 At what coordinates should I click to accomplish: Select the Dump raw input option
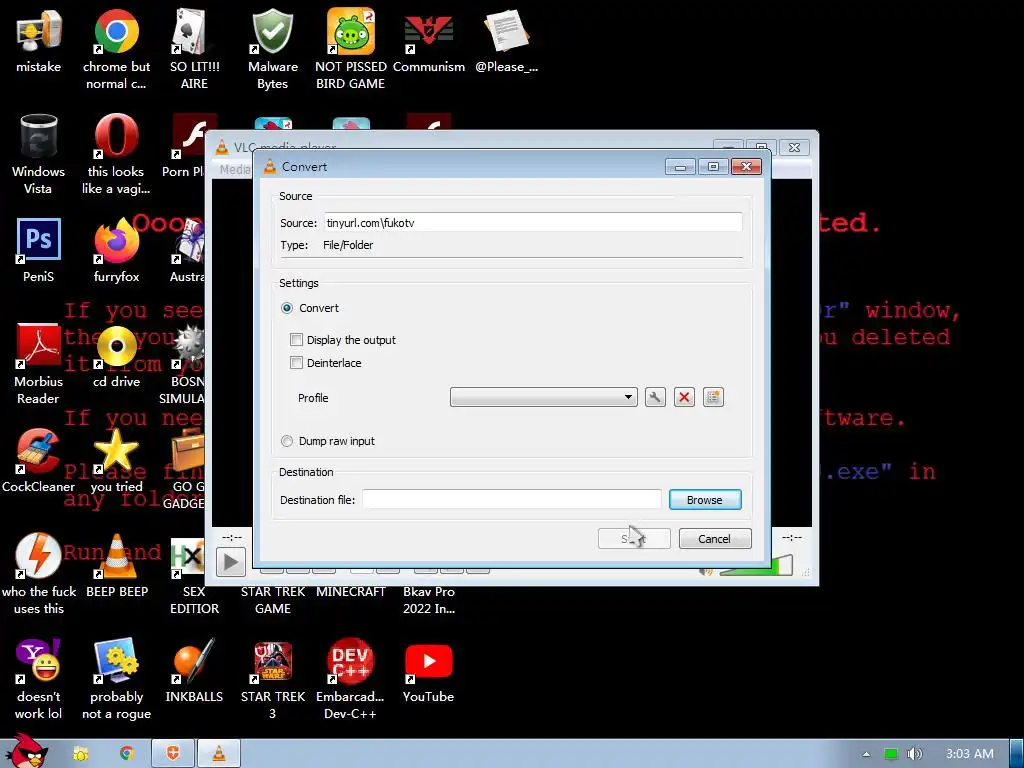click(287, 441)
